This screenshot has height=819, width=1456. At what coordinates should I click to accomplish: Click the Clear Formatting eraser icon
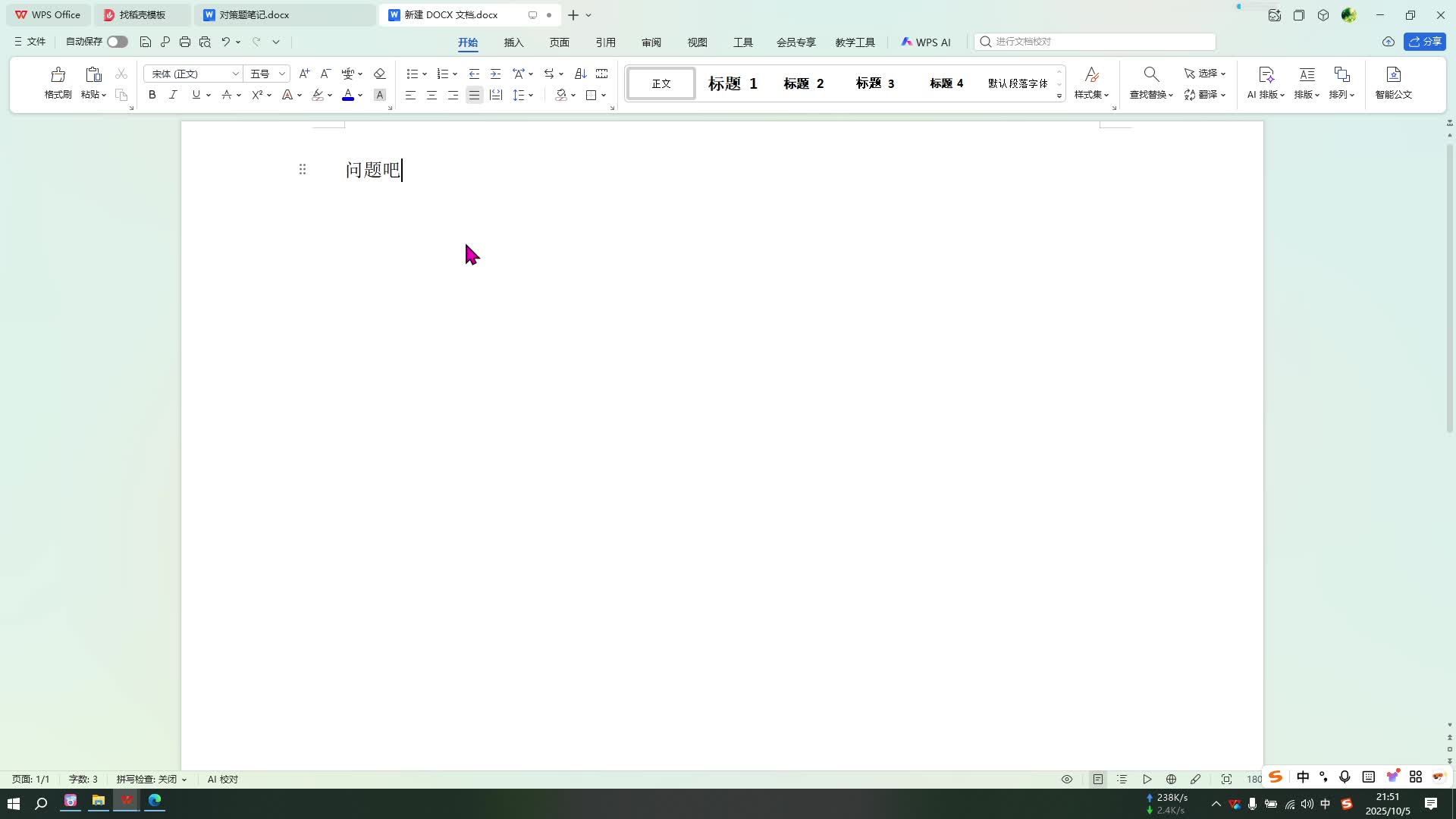click(379, 74)
